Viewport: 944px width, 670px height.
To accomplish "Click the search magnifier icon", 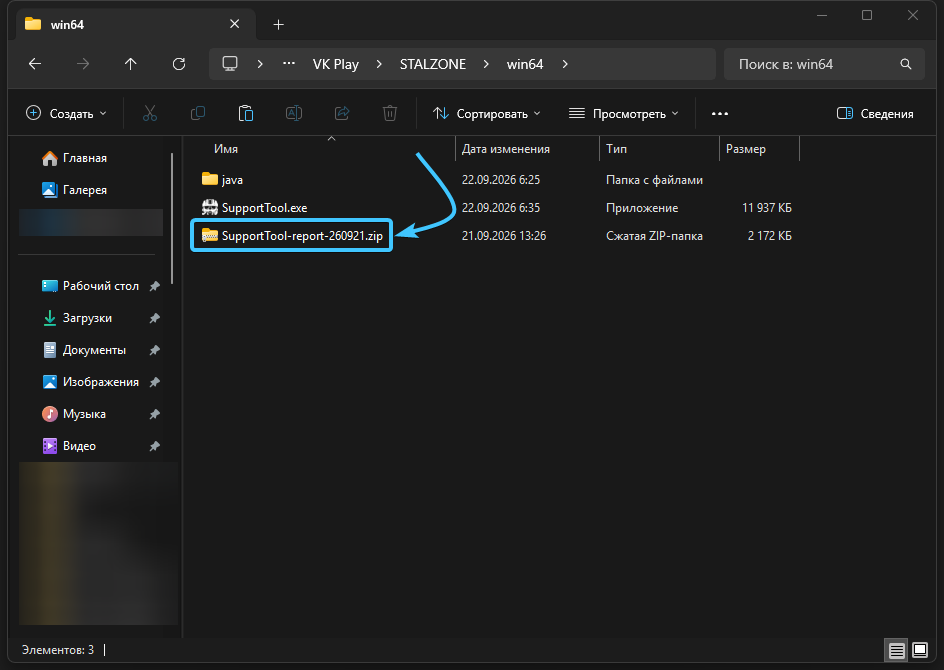I will 905,64.
